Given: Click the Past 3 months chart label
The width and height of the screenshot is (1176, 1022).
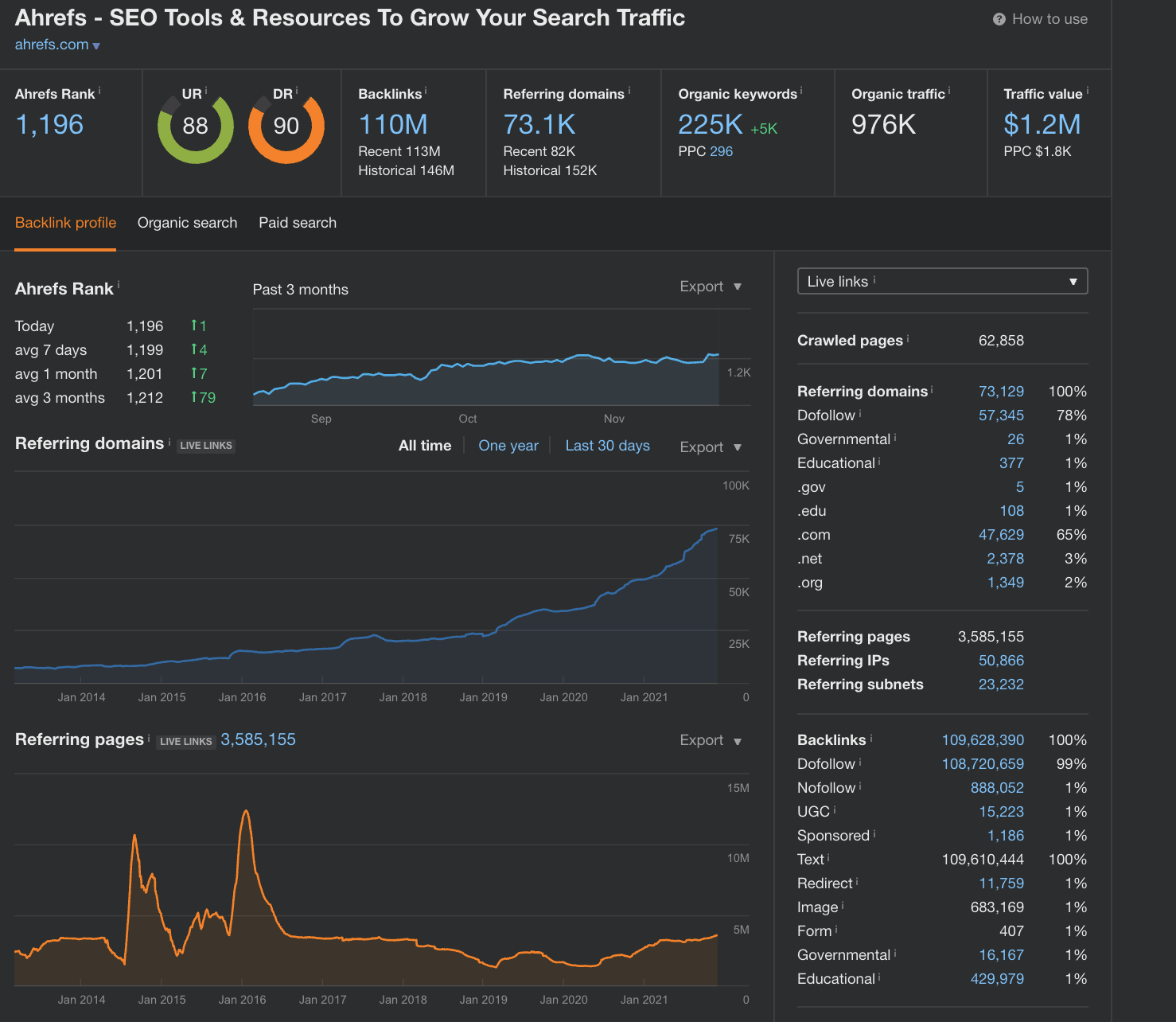Looking at the screenshot, I should tap(300, 290).
